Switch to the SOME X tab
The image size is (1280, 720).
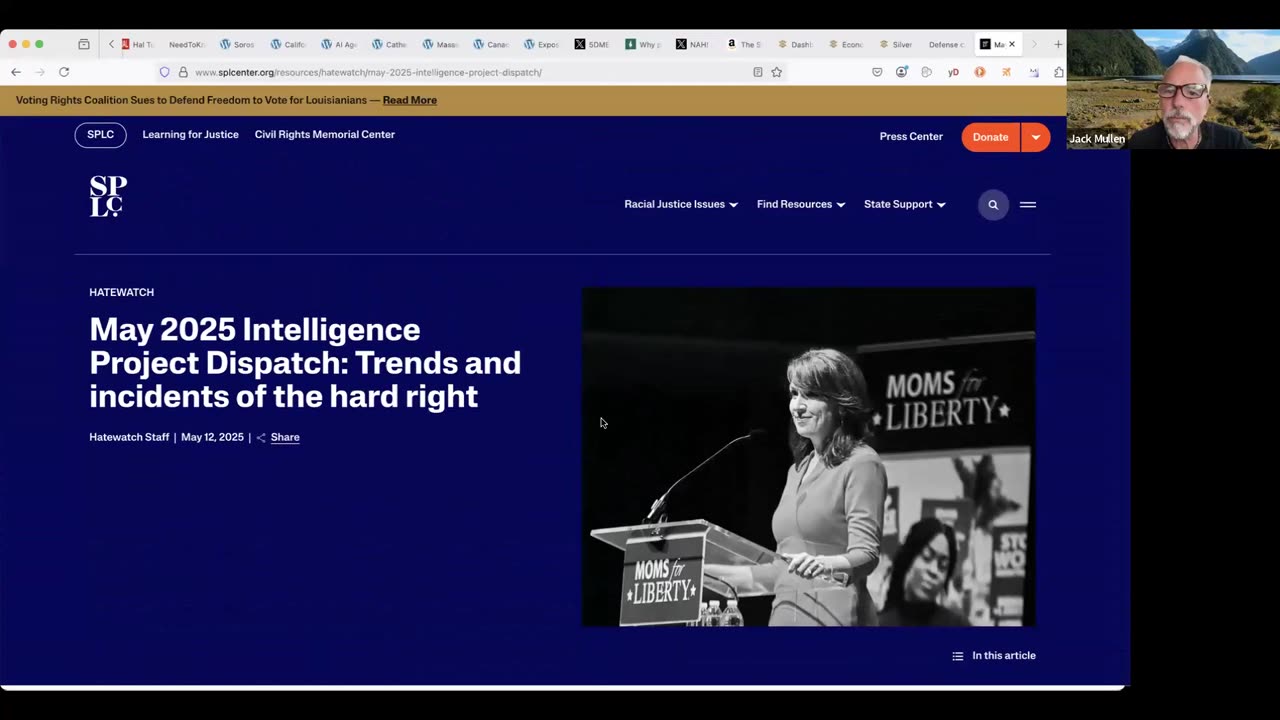pos(592,44)
